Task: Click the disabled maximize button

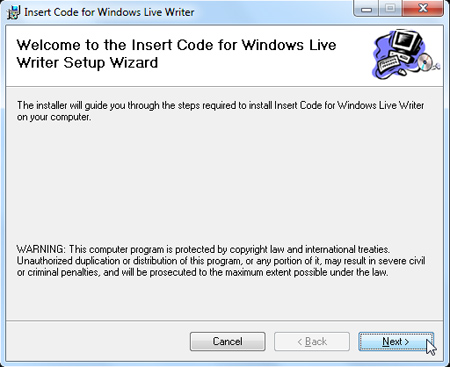Action: click(x=390, y=8)
